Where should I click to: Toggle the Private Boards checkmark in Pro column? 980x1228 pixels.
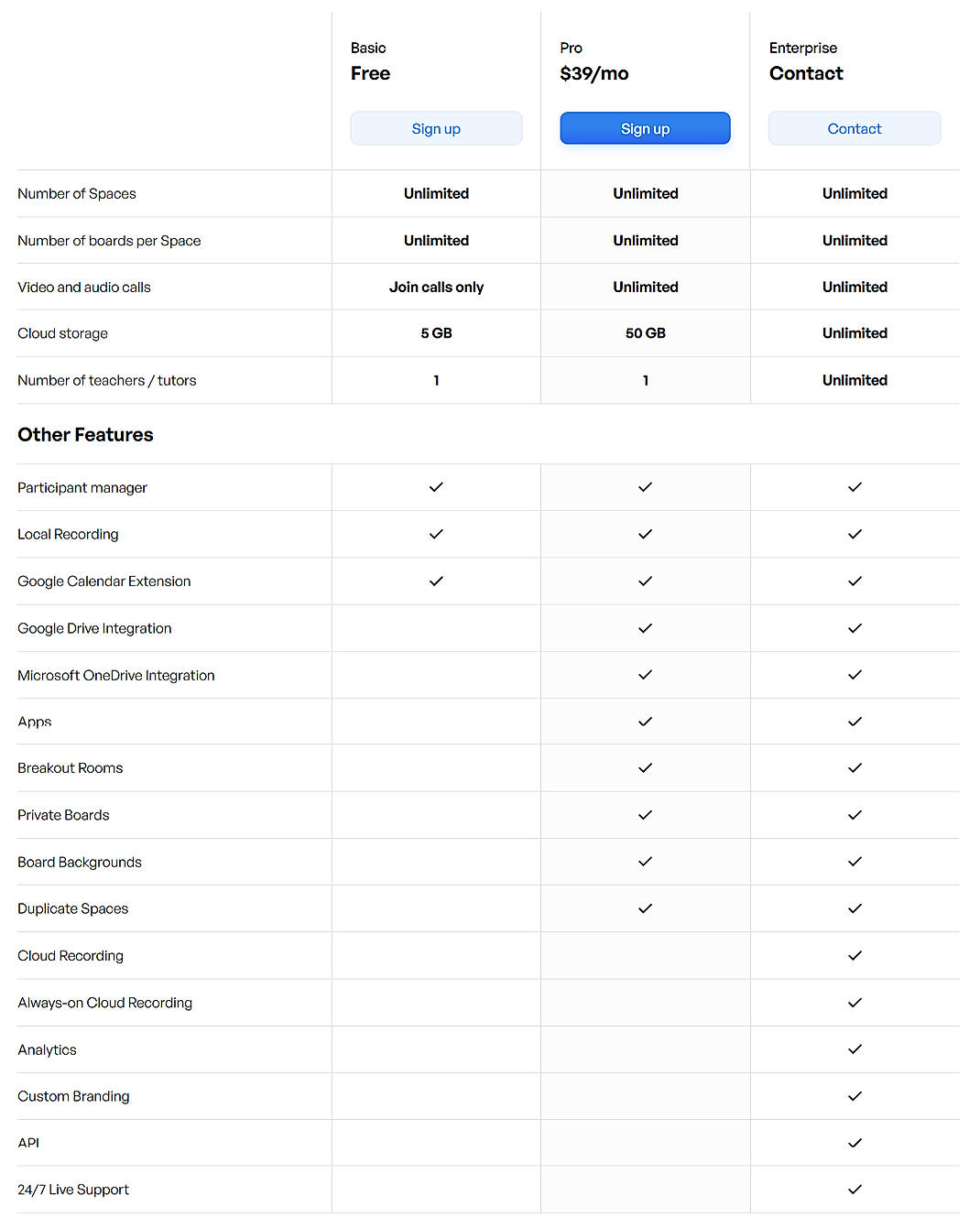coord(645,815)
